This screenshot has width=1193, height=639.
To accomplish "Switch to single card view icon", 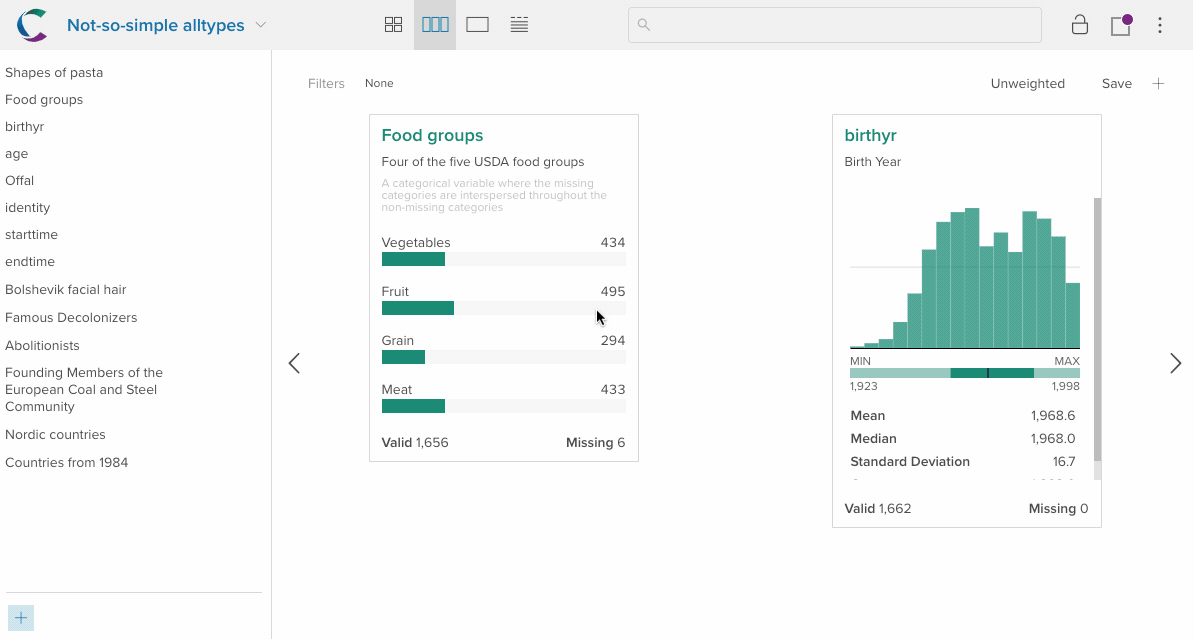I will [x=477, y=25].
